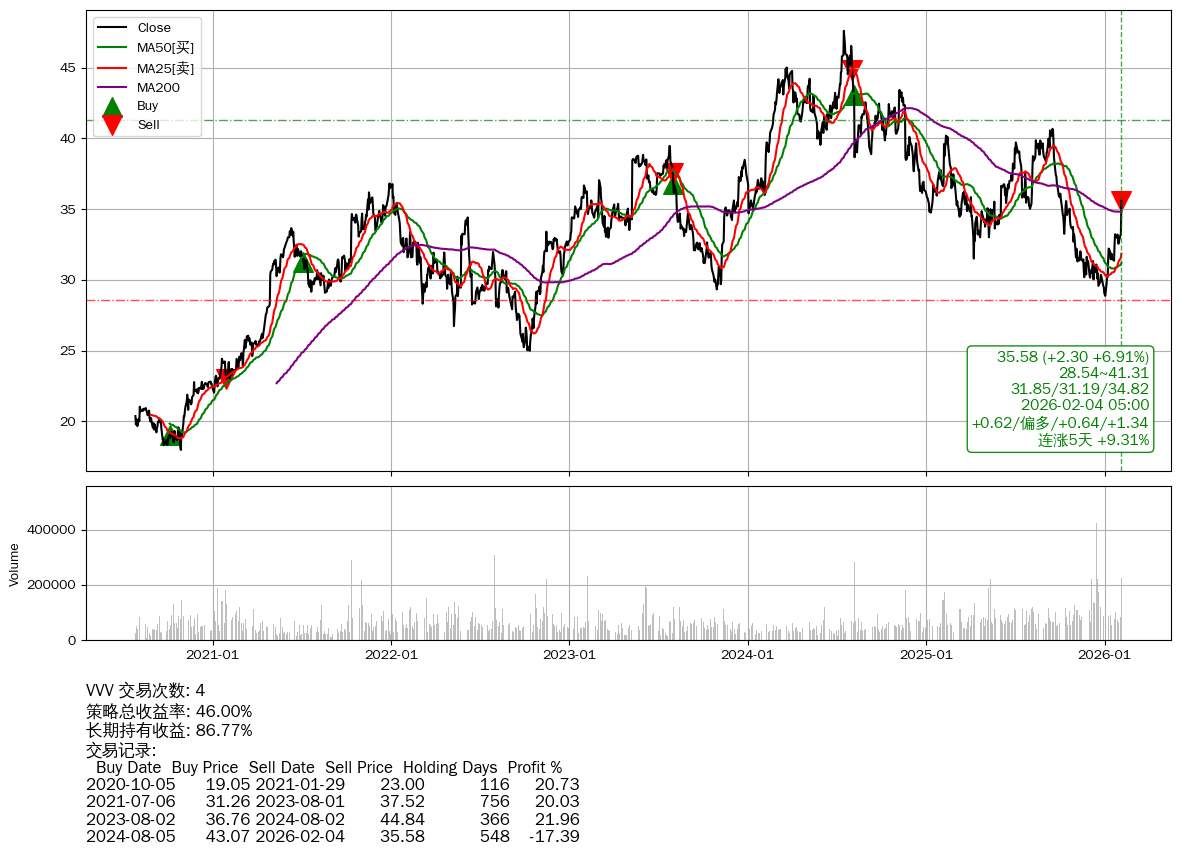Click the MA25[卖] legend entry

pos(165,68)
